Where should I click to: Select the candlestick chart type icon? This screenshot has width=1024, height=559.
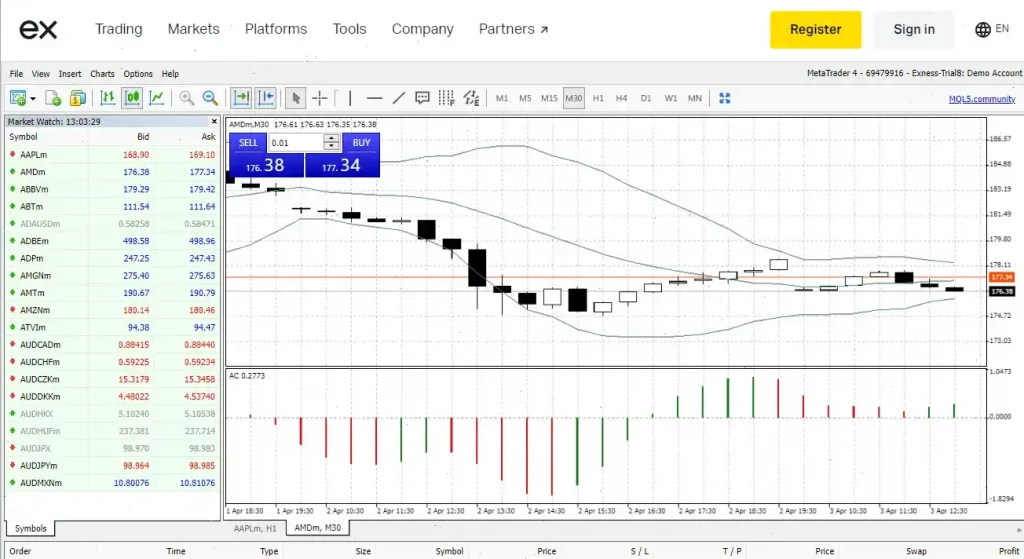(x=132, y=98)
